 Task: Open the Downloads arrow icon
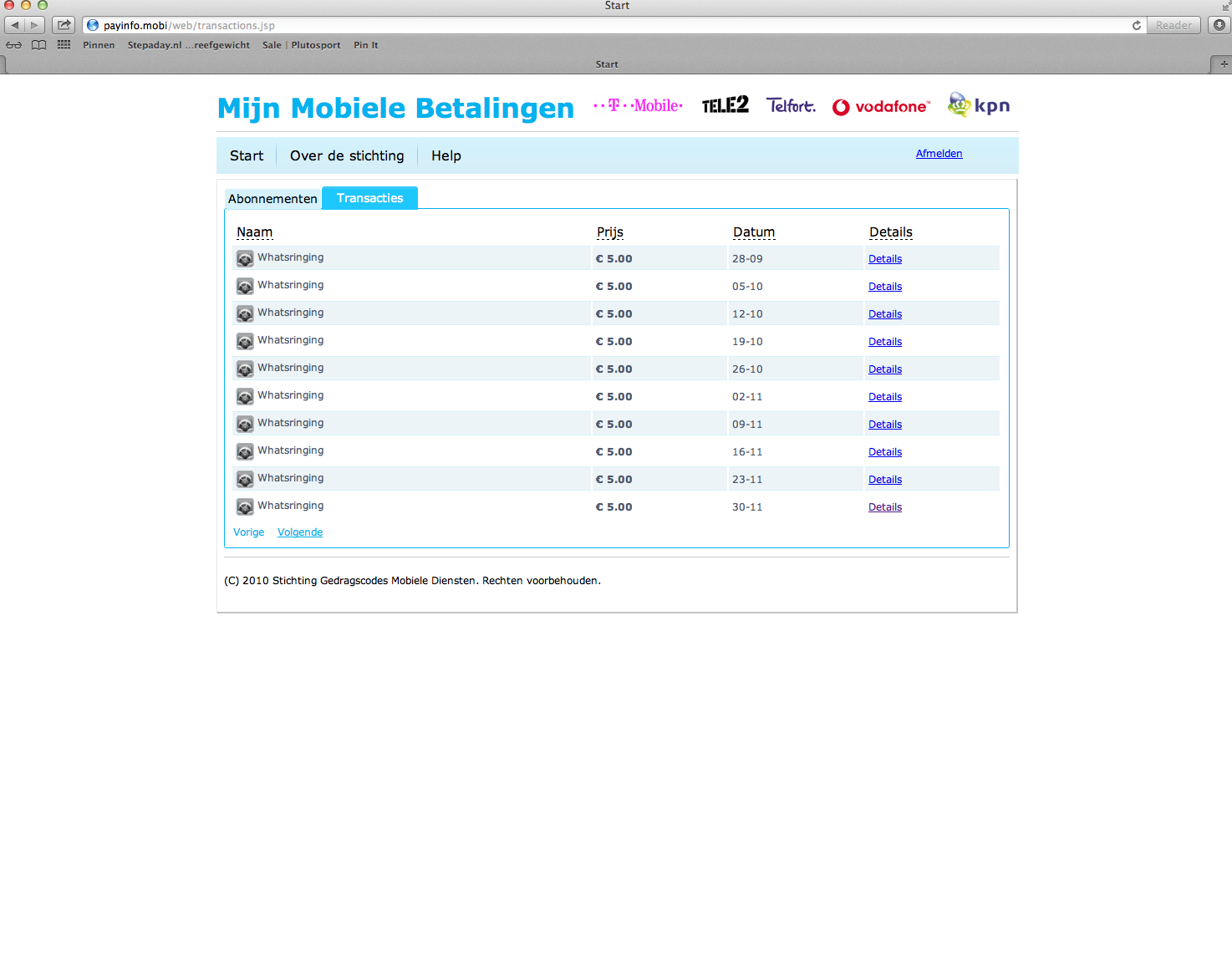coord(1219,25)
